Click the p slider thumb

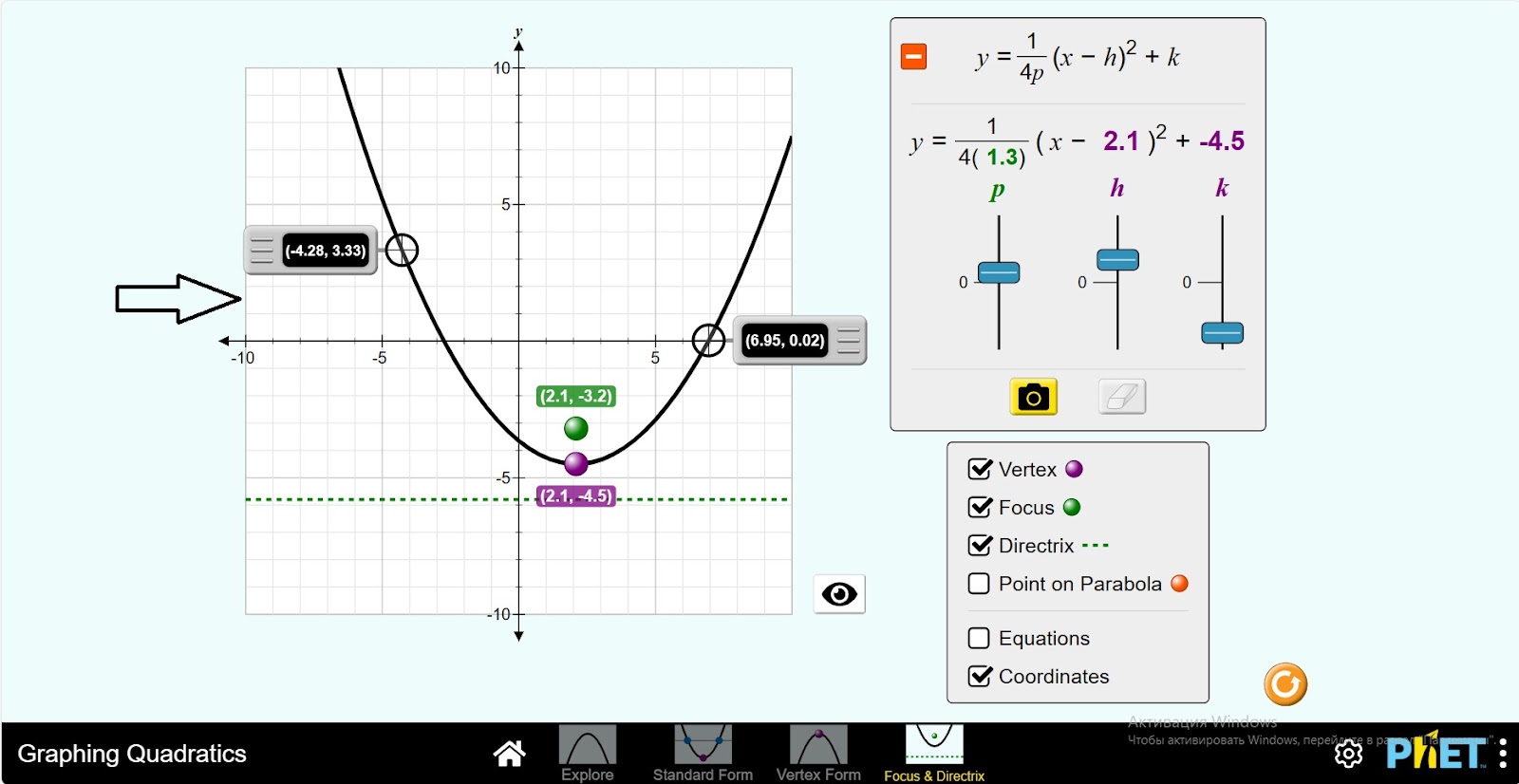click(x=999, y=272)
